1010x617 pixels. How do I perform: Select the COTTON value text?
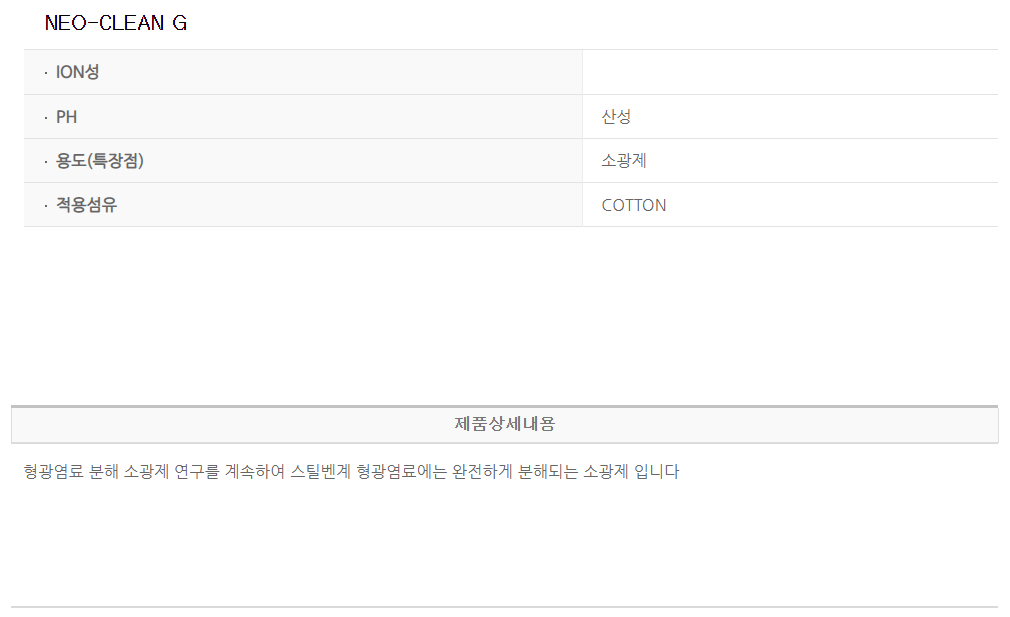click(634, 205)
